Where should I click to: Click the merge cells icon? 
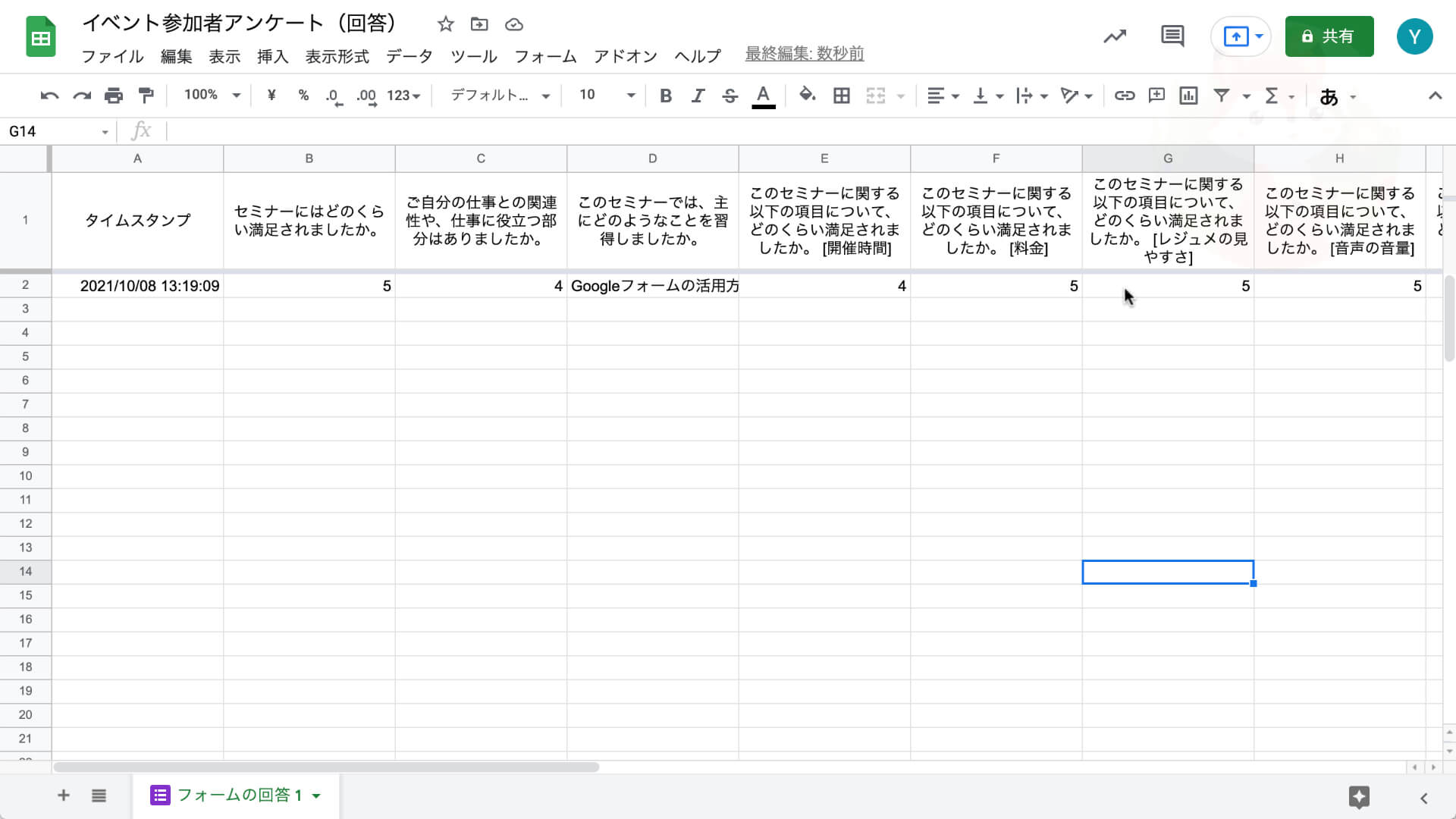point(876,96)
